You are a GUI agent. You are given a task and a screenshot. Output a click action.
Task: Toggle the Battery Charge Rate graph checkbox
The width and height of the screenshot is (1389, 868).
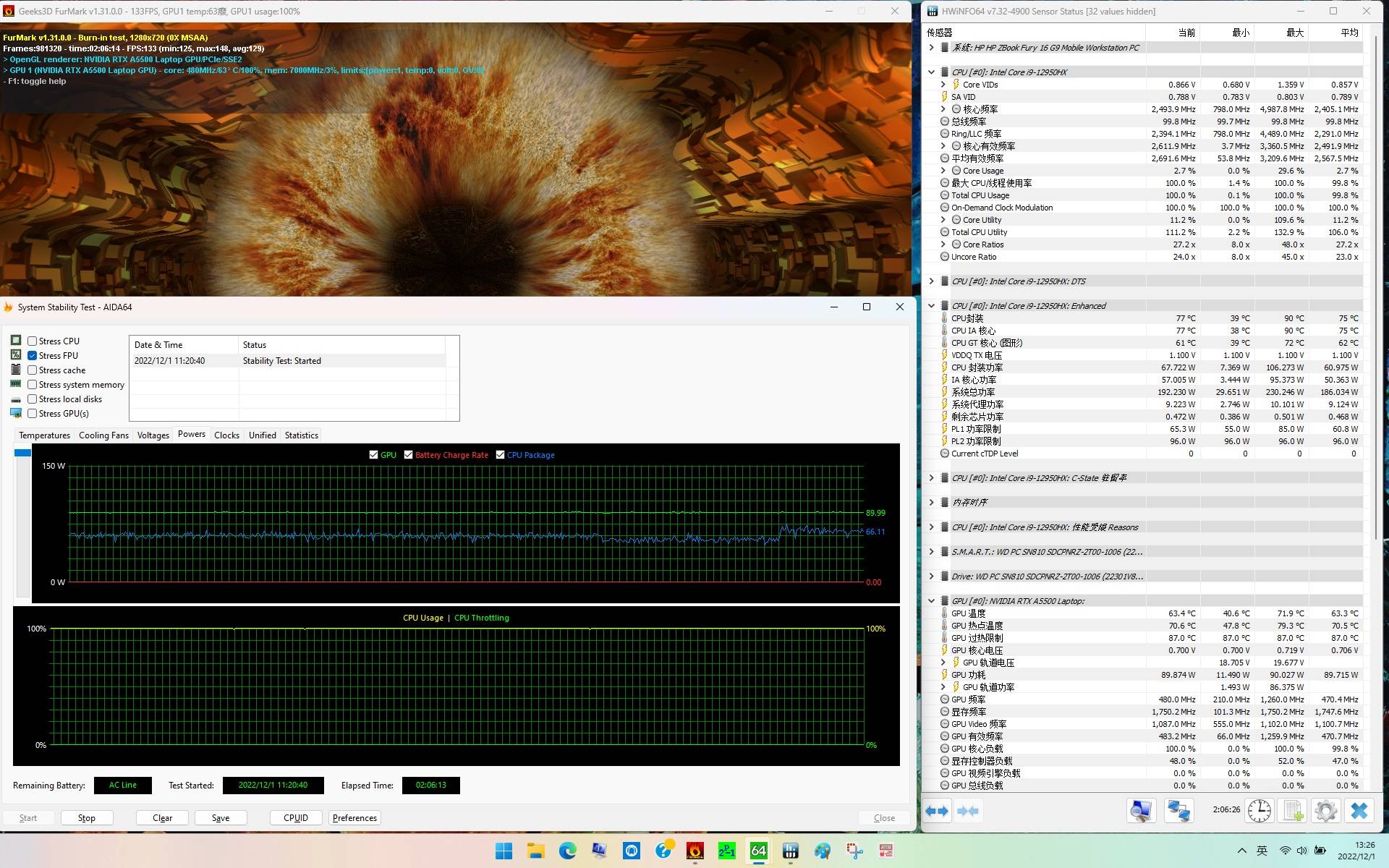[x=409, y=455]
